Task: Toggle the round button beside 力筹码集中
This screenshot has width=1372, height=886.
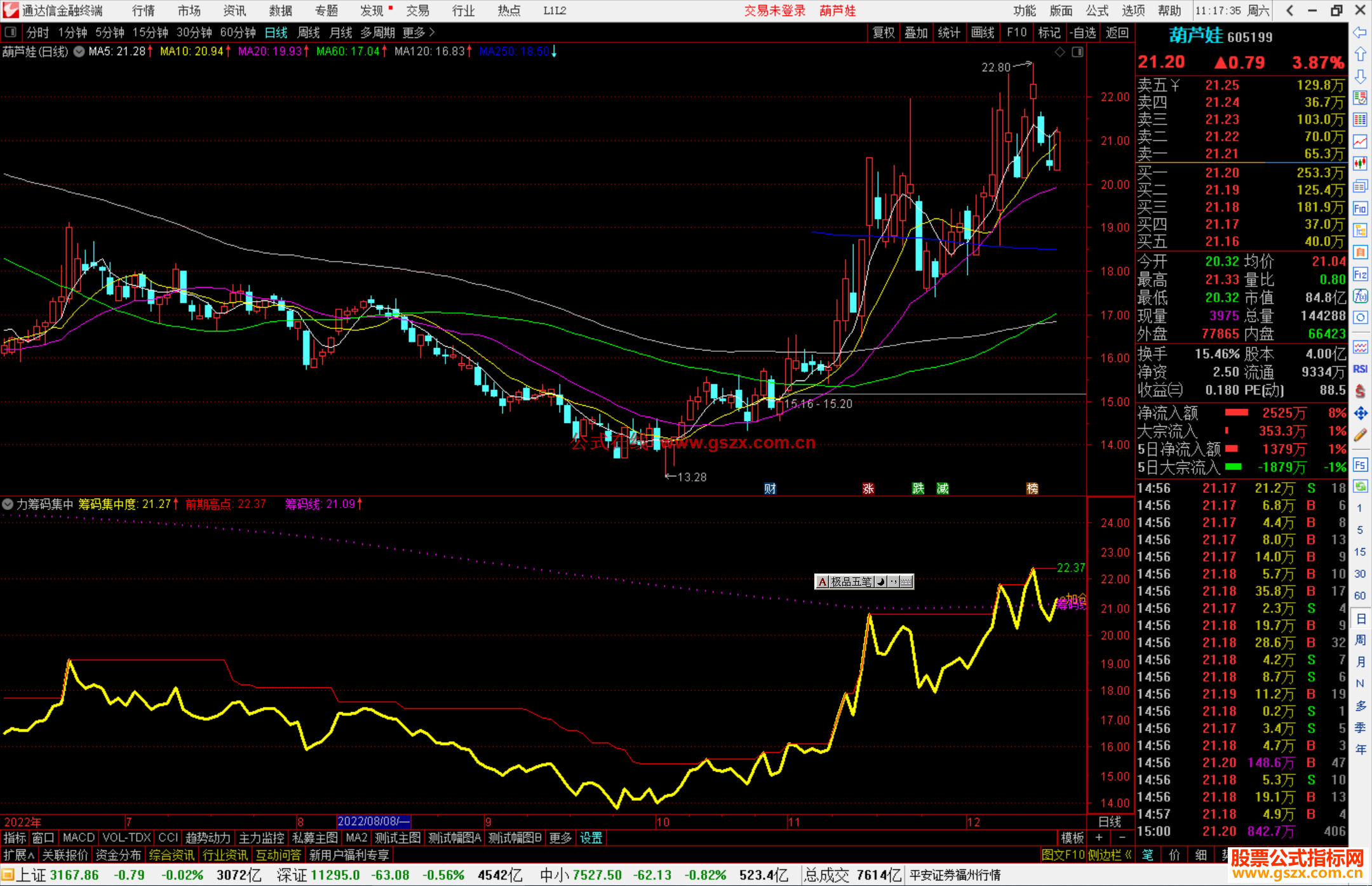Action: pos(8,504)
